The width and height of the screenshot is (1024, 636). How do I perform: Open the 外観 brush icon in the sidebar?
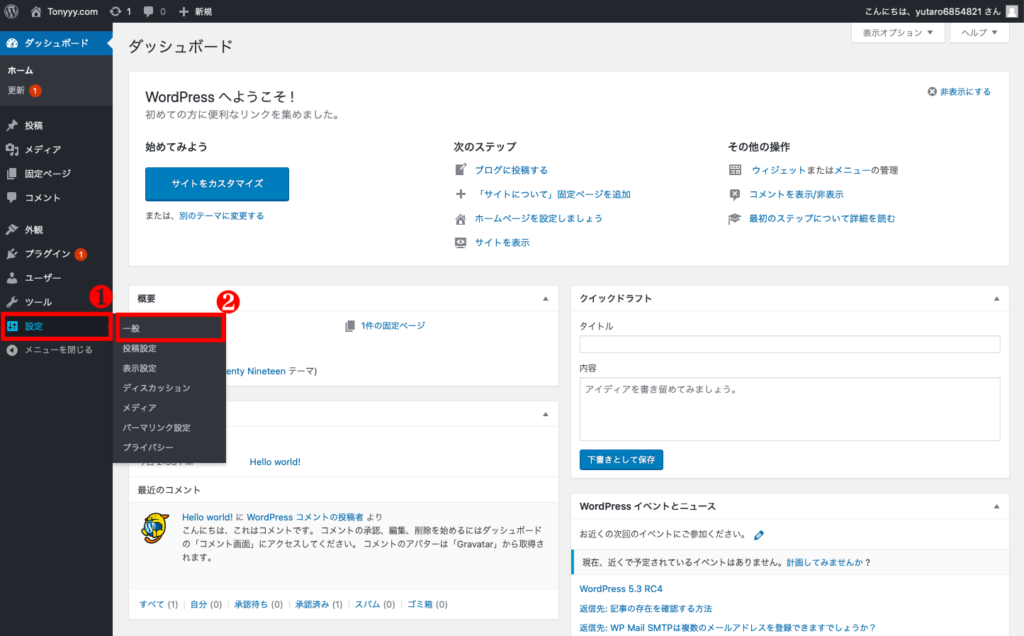point(12,230)
